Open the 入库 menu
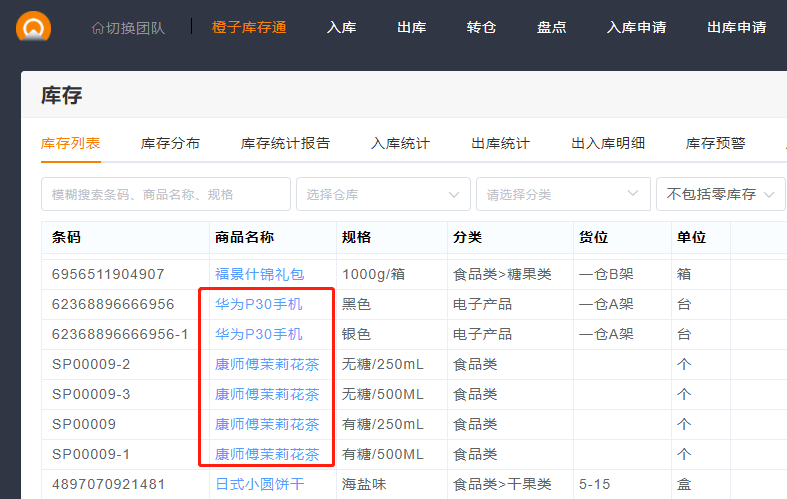This screenshot has height=499, width=787. pyautogui.click(x=341, y=28)
